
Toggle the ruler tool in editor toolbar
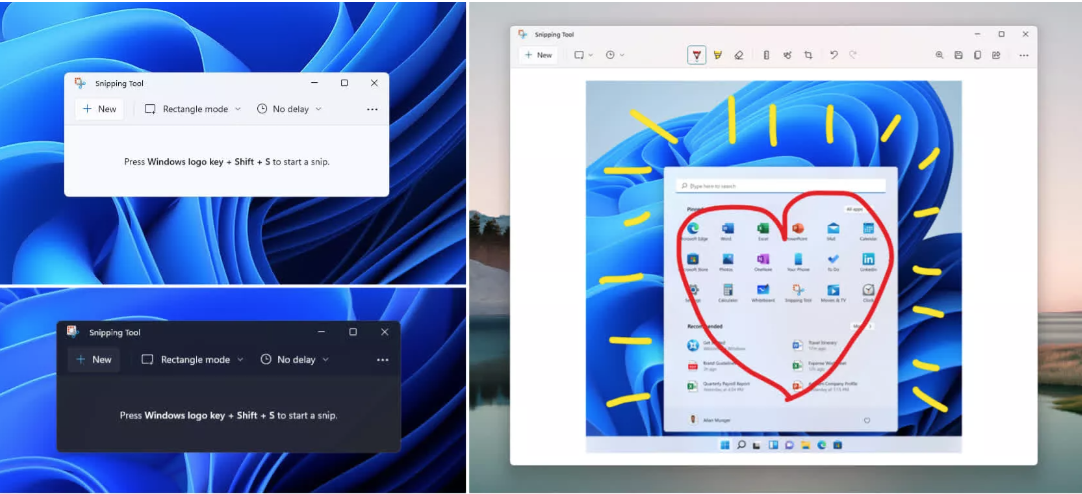tap(766, 55)
